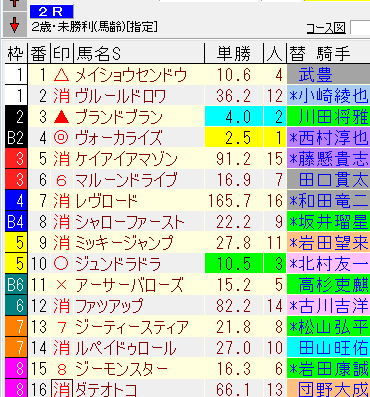Select horse name ケイアイアマゾン

(126, 159)
